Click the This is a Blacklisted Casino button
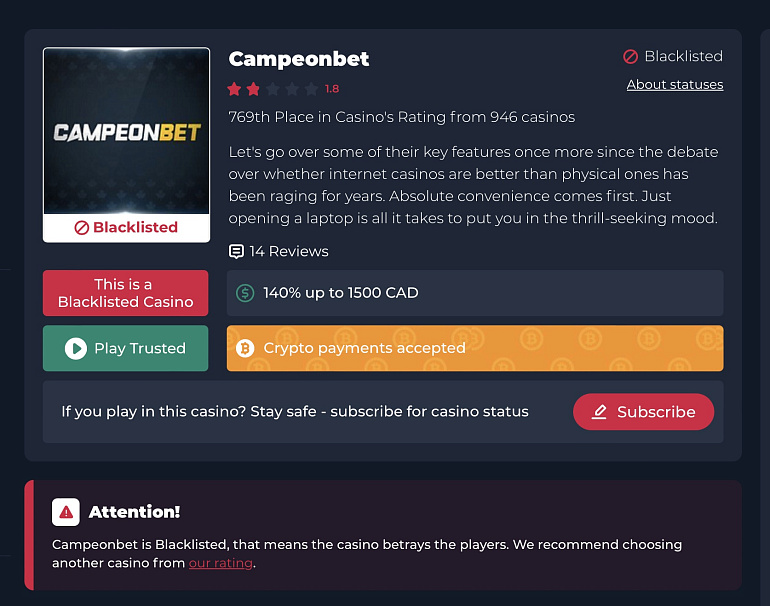 point(126,293)
